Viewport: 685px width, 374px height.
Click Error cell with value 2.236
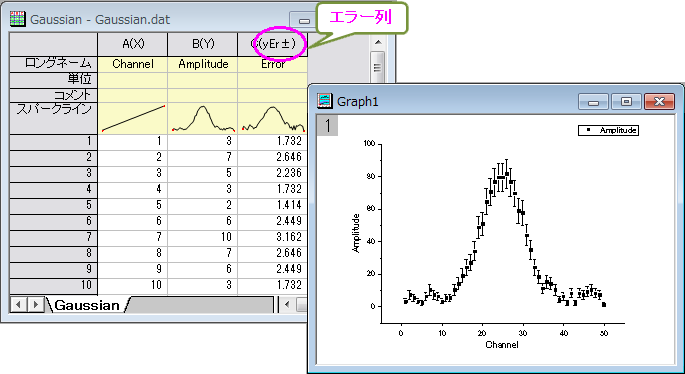click(x=273, y=173)
